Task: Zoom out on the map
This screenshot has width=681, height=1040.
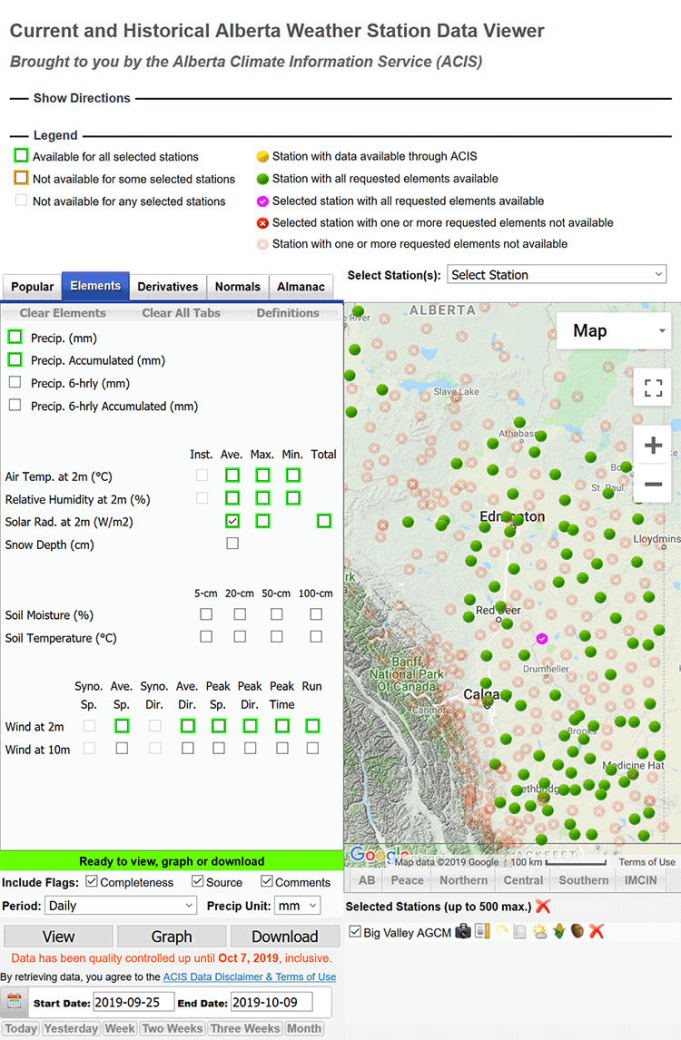Action: tap(653, 484)
